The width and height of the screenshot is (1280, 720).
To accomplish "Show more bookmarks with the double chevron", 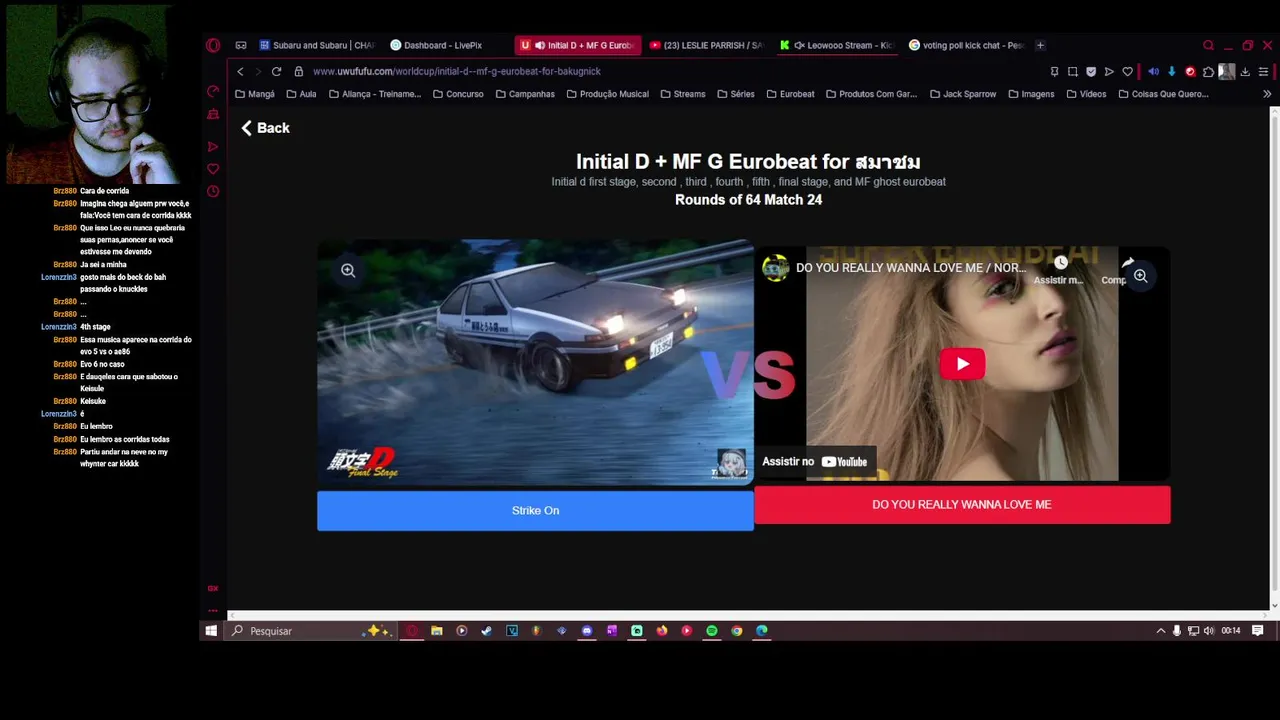I will (x=1267, y=94).
